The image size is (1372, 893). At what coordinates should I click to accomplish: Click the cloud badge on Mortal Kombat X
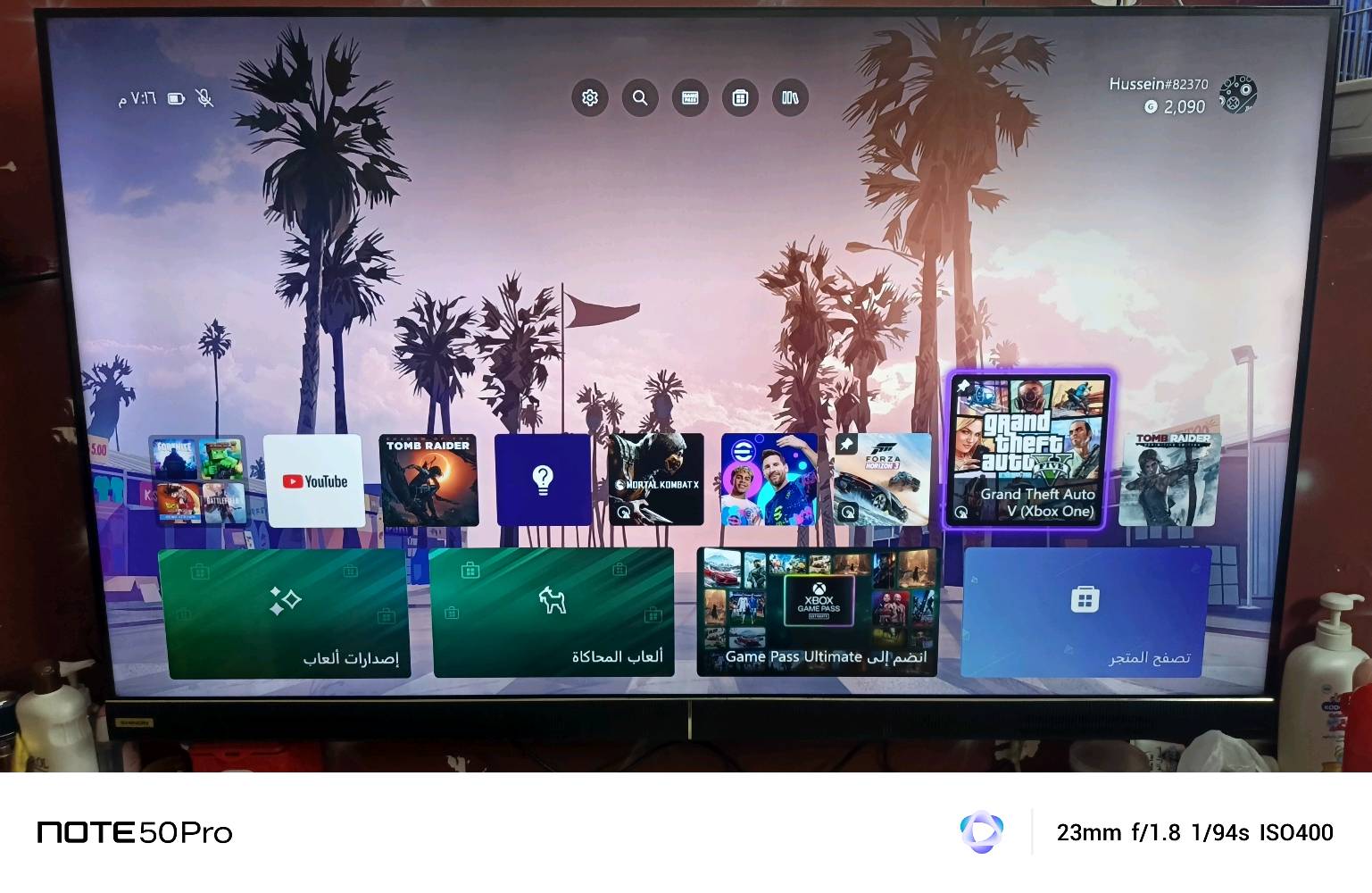point(623,513)
